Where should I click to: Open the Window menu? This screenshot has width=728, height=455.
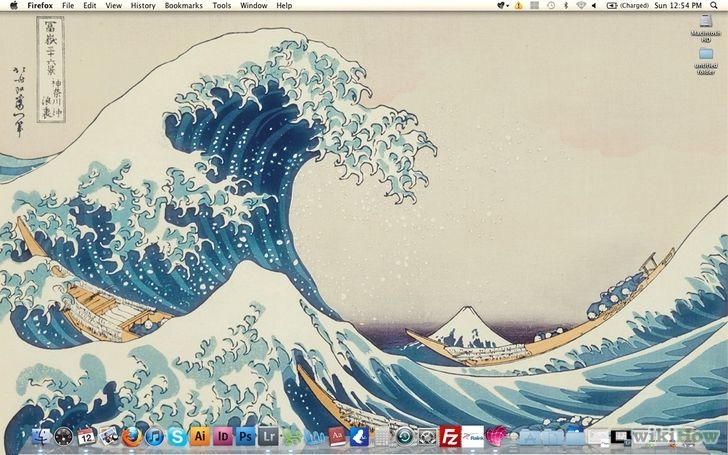254,6
